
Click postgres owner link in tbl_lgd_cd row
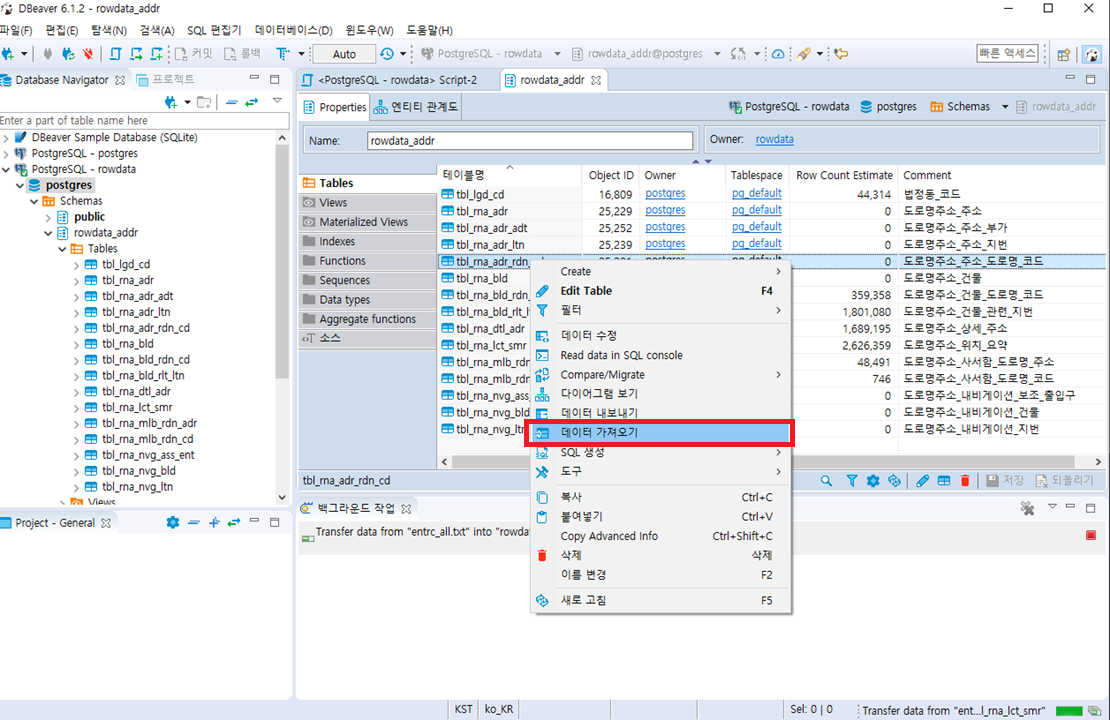point(665,193)
